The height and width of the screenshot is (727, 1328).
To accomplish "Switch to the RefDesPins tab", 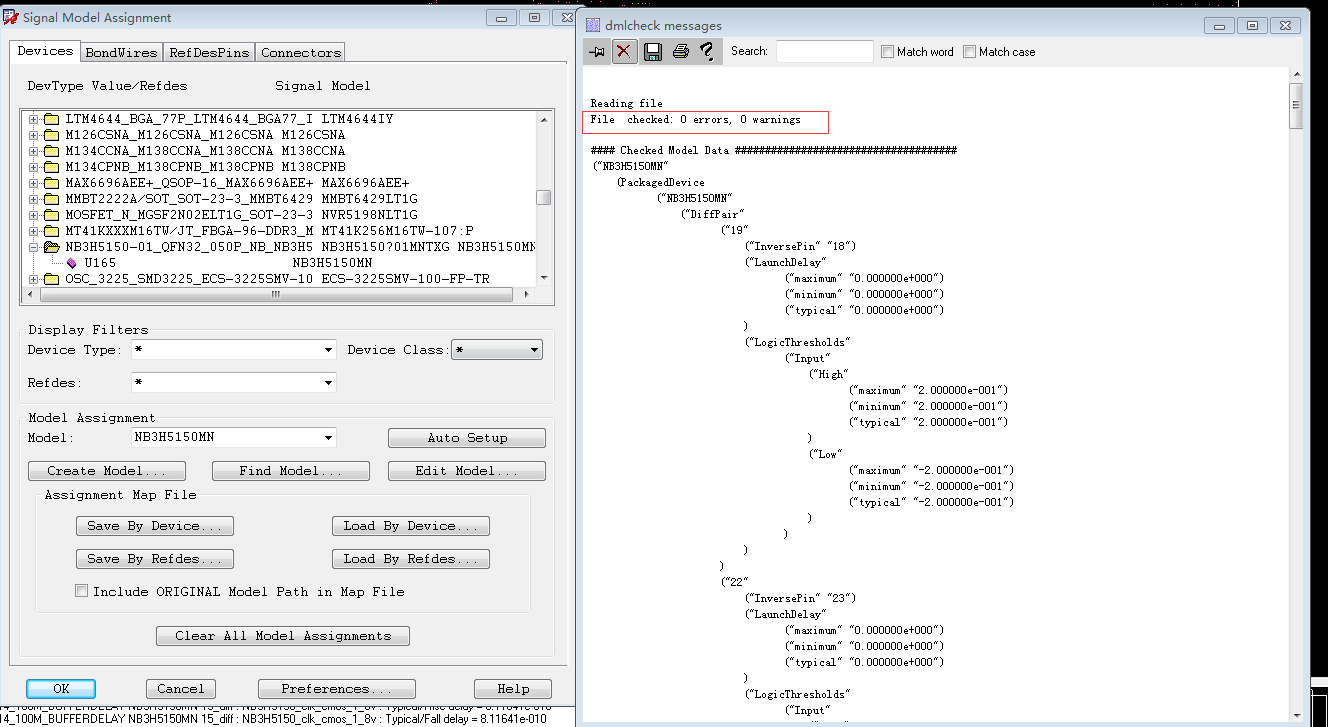I will click(x=209, y=52).
